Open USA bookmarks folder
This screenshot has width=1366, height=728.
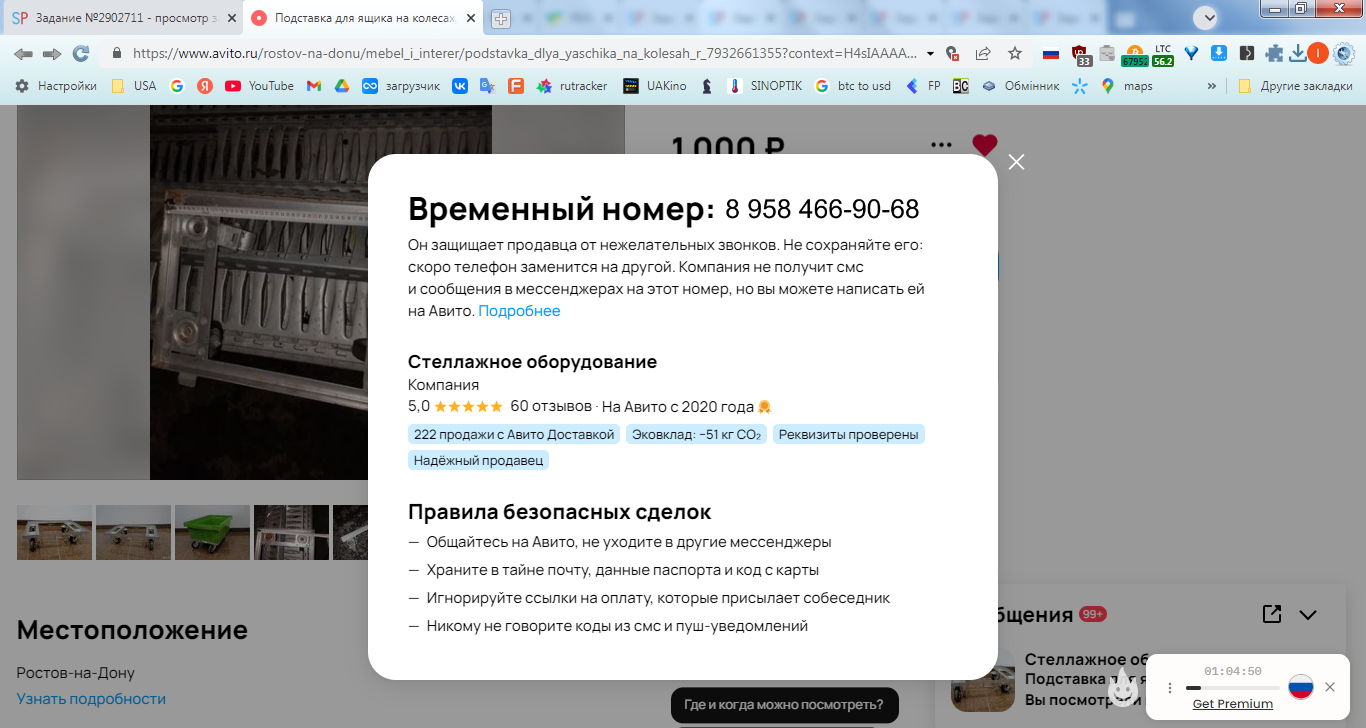(134, 86)
